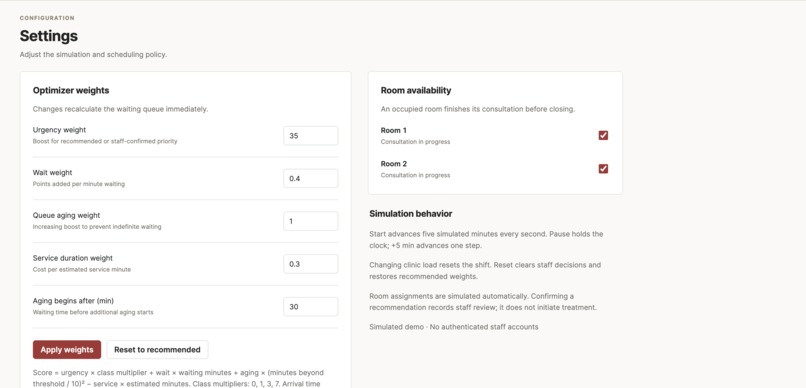Click the Room 2 label text
Viewport: 806px width, 388px height.
tap(394, 164)
